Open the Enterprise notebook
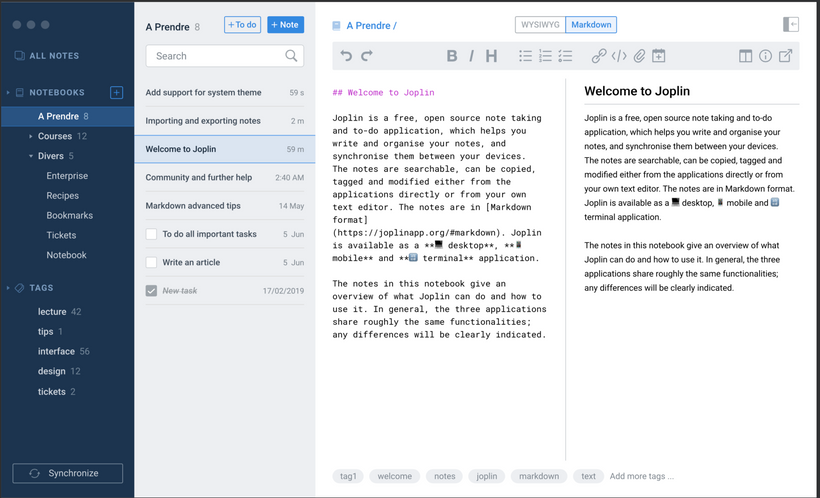Image resolution: width=820 pixels, height=498 pixels. 67,176
